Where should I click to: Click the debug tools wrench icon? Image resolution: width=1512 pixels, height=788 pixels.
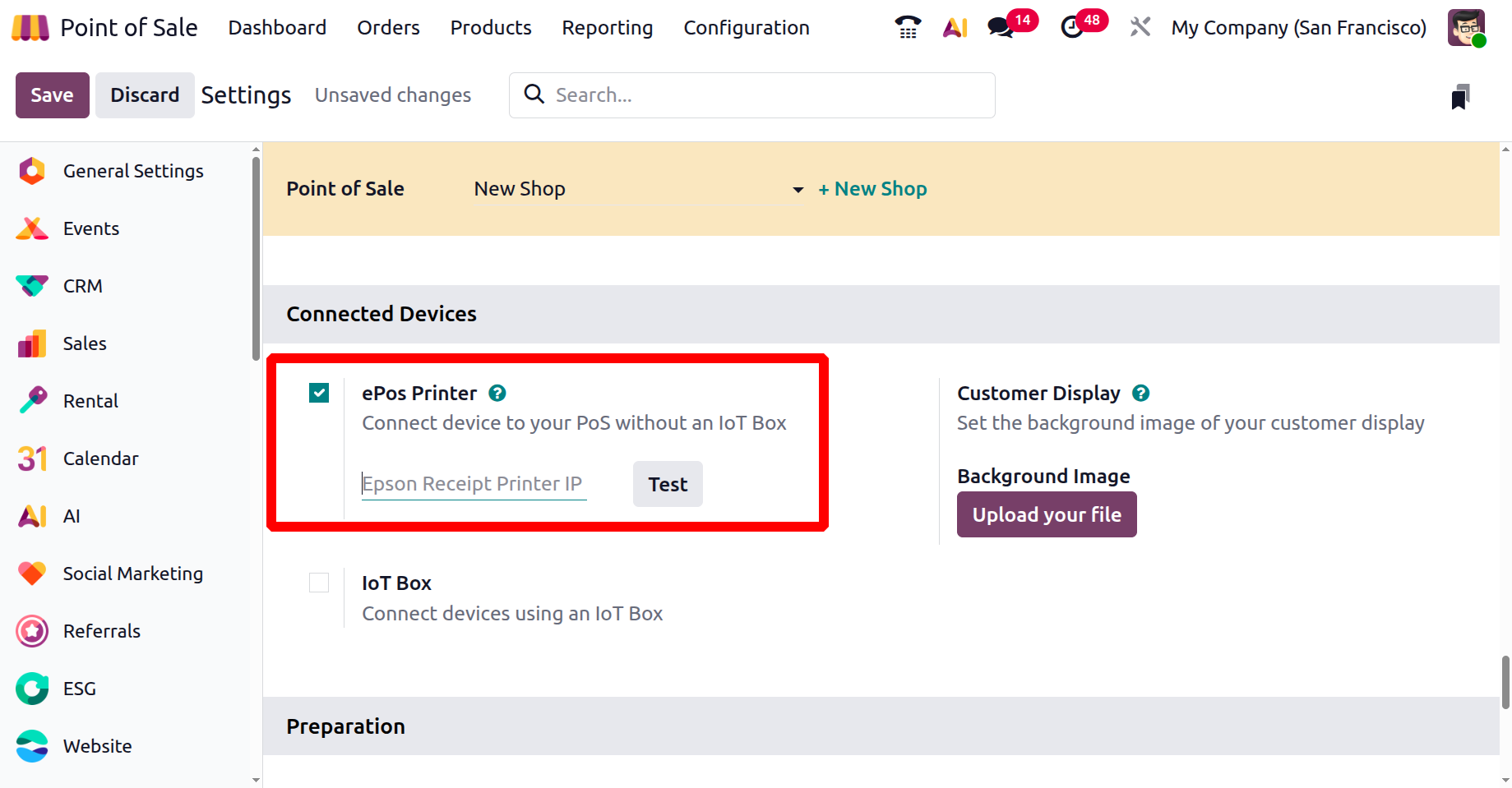[1140, 27]
